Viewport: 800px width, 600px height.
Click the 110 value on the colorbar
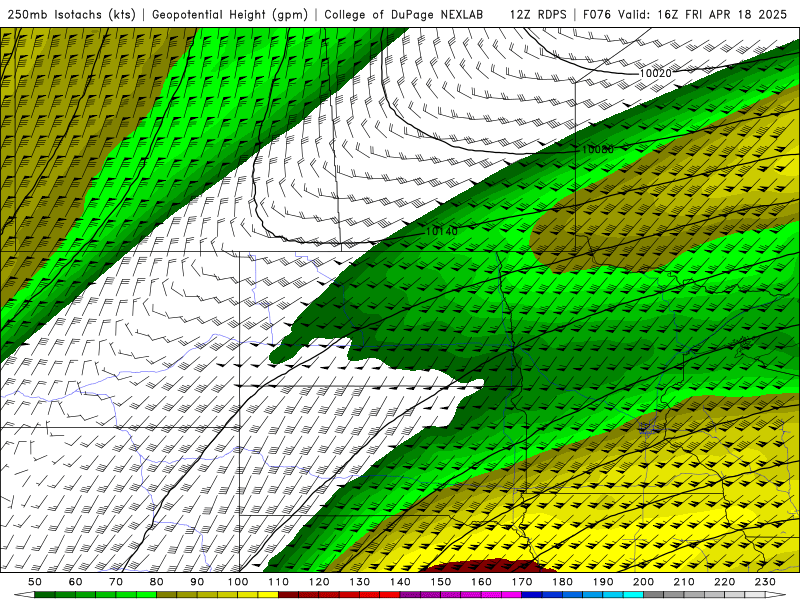[x=279, y=582]
